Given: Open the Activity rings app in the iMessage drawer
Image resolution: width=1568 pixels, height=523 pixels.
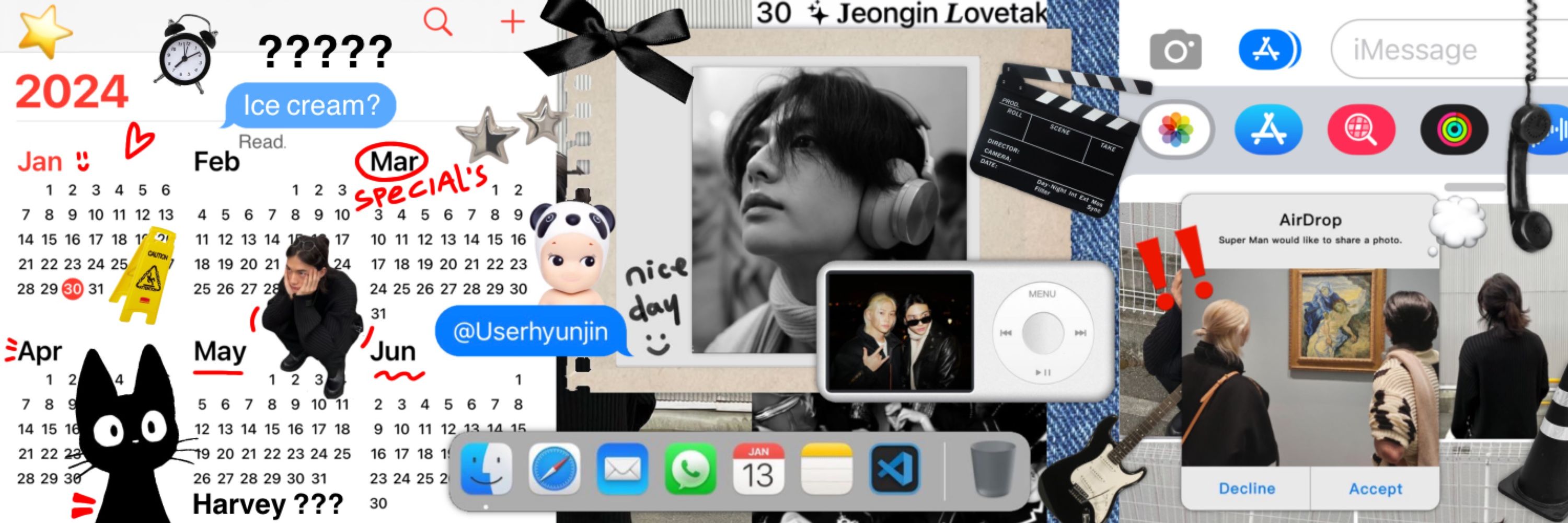Looking at the screenshot, I should pyautogui.click(x=1454, y=130).
